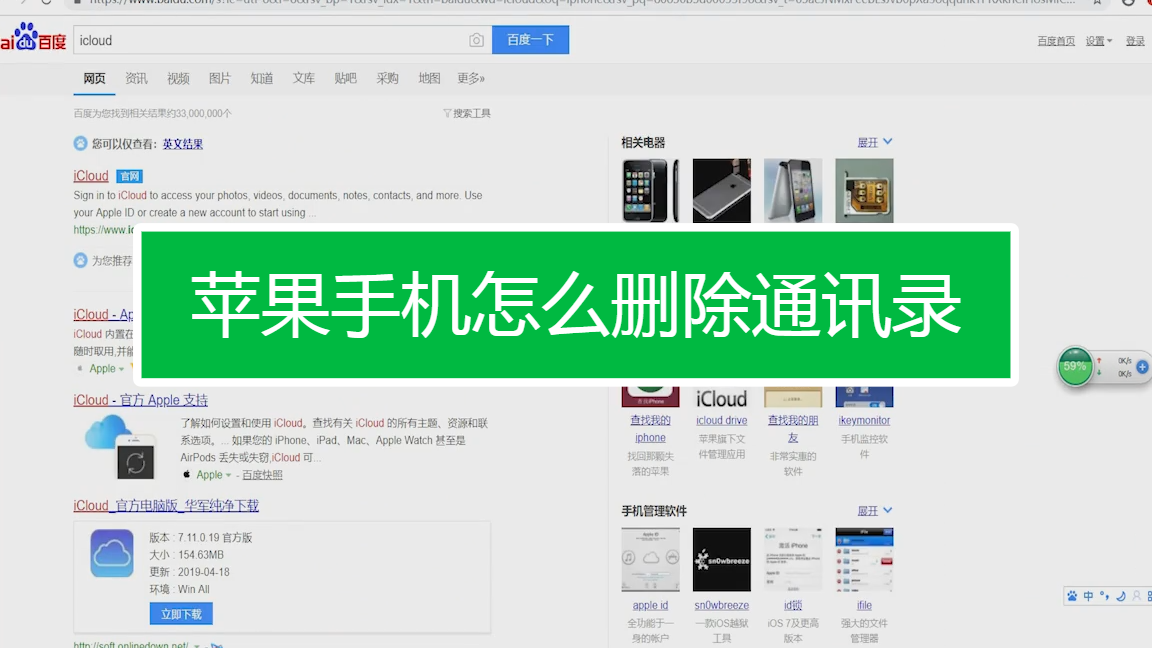Click the ifile thumbnail image

coord(864,559)
